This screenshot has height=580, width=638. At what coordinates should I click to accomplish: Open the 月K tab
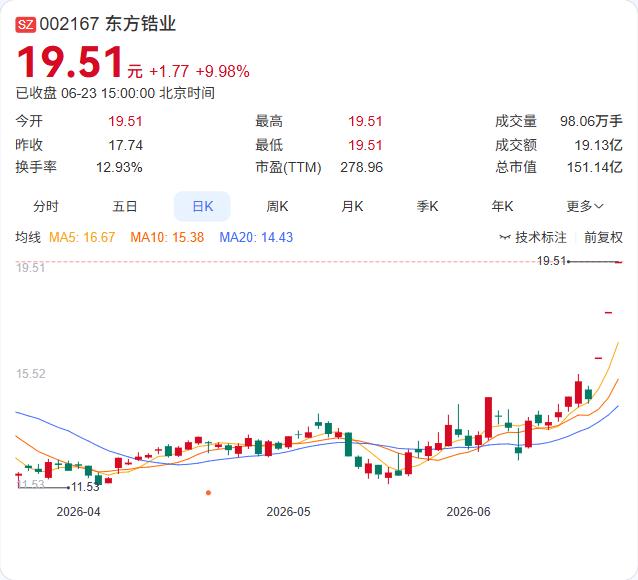[x=352, y=206]
